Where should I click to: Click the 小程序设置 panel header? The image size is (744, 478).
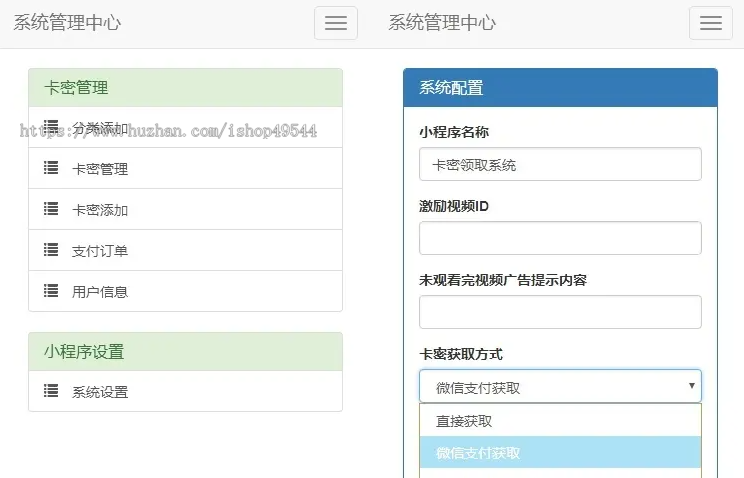[x=185, y=352]
